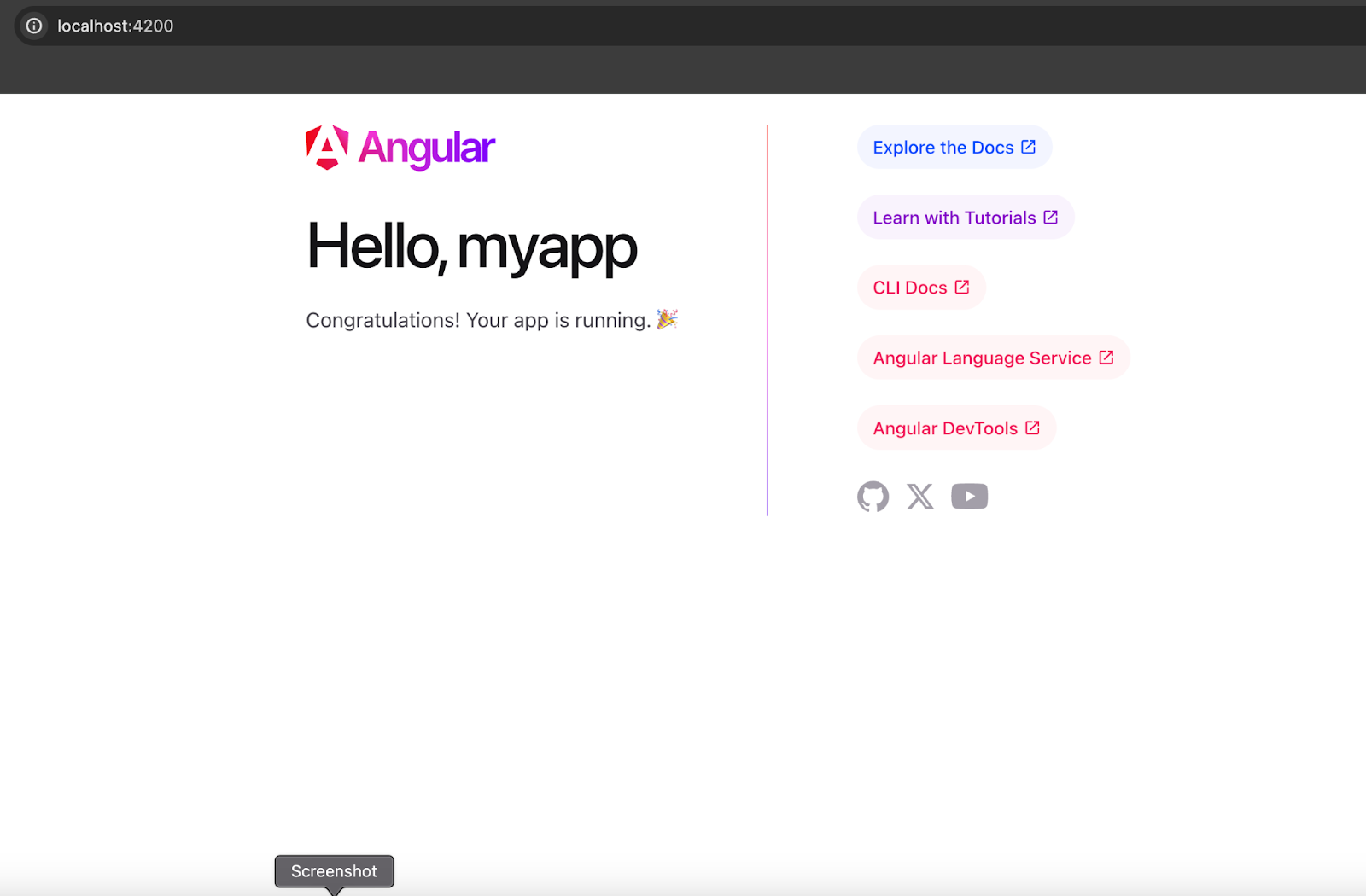Viewport: 1366px width, 896px height.
Task: Click the Screenshot tooltip label
Action: coord(334,871)
